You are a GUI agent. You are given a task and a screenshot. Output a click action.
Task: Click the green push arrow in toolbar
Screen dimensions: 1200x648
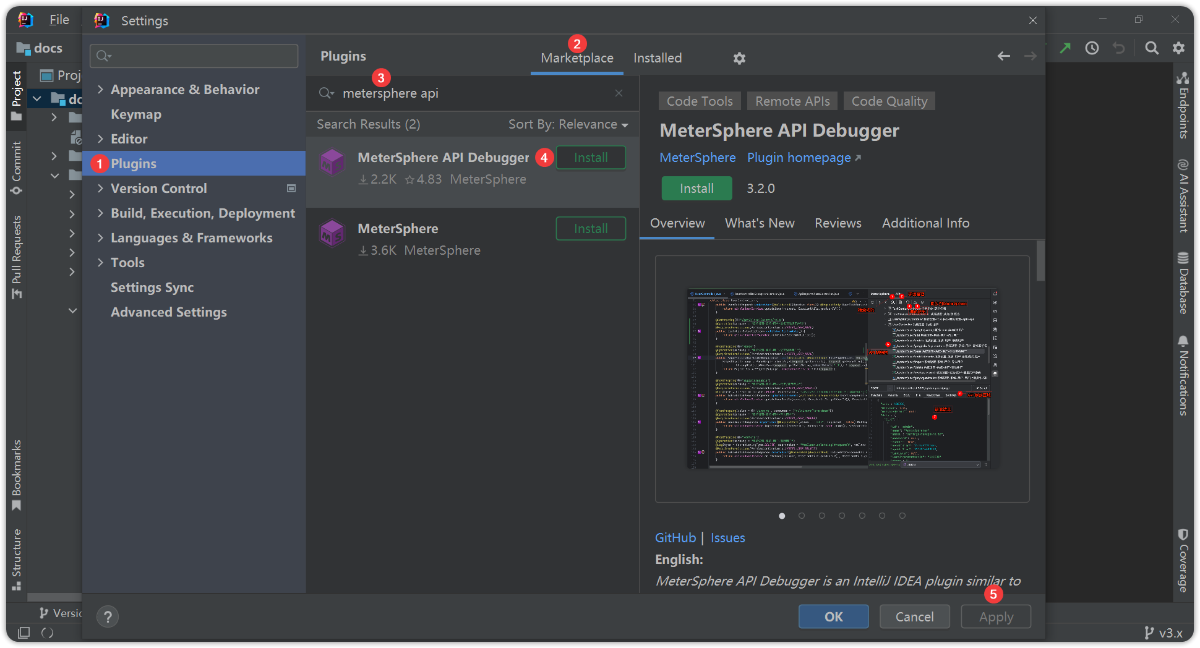(x=1066, y=48)
